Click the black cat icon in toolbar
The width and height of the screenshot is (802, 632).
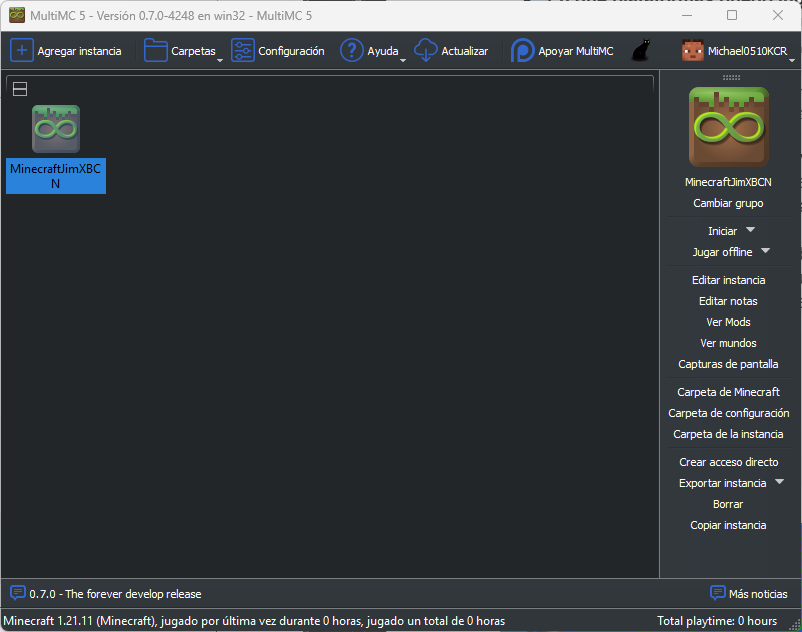click(x=642, y=51)
